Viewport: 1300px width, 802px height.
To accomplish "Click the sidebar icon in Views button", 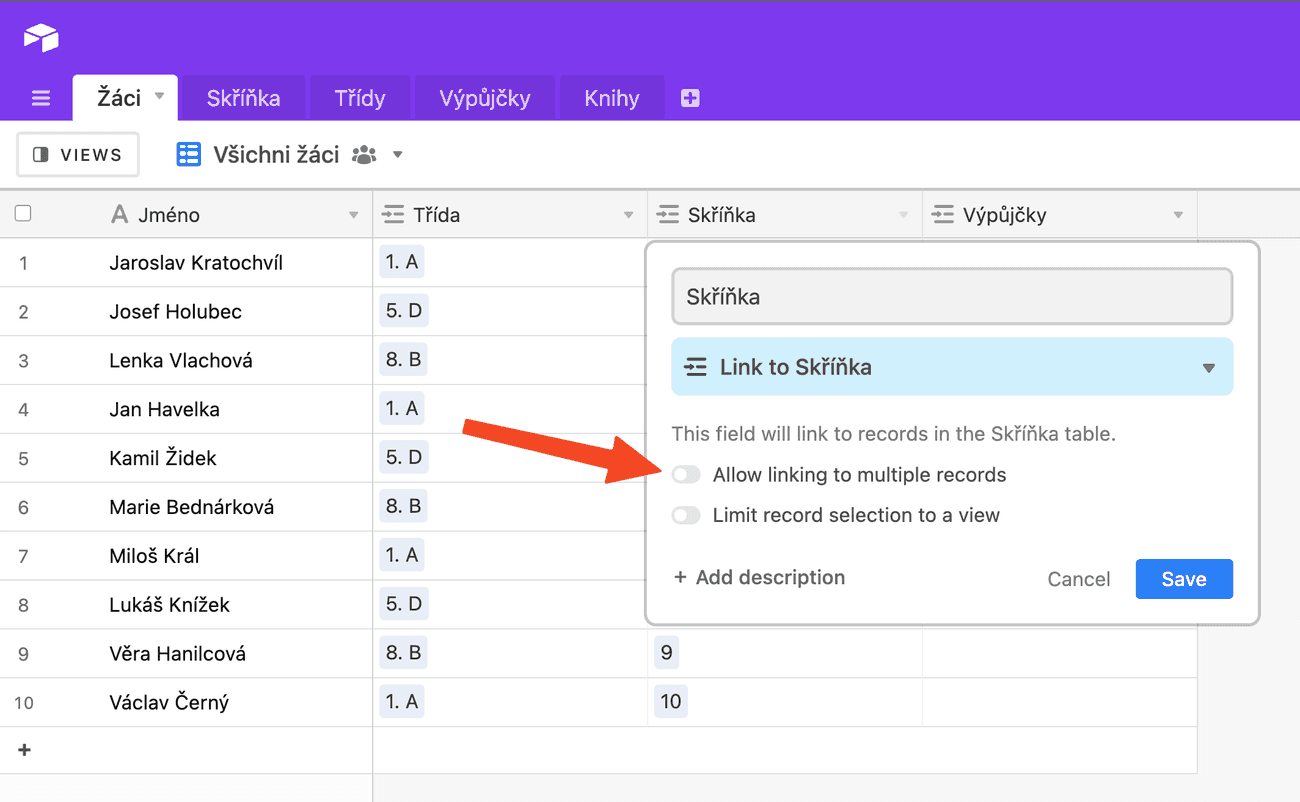I will (41, 155).
